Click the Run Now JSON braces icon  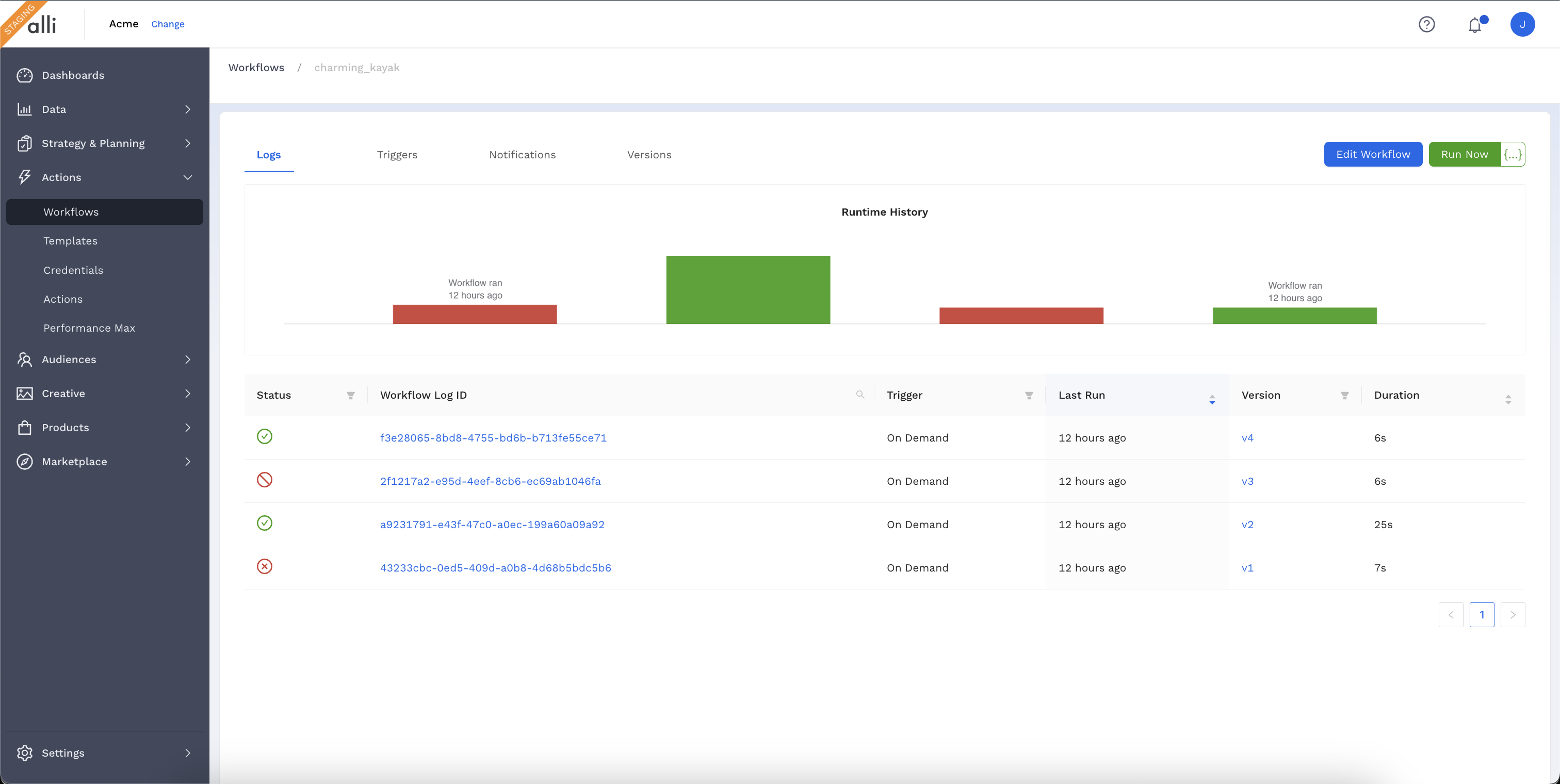point(1512,154)
